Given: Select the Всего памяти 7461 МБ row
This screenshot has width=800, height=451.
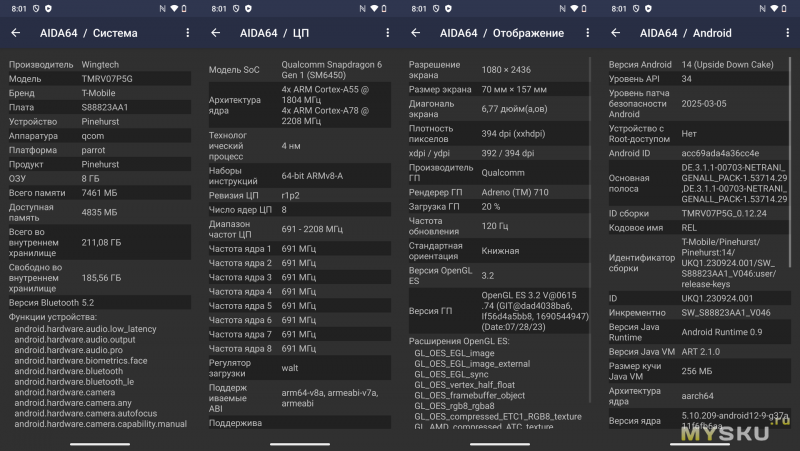Looking at the screenshot, I should (99, 193).
